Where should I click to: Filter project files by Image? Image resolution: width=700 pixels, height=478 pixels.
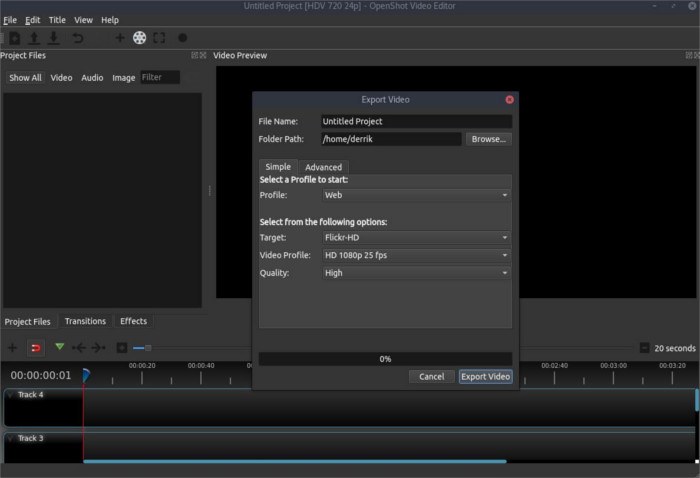pyautogui.click(x=124, y=78)
